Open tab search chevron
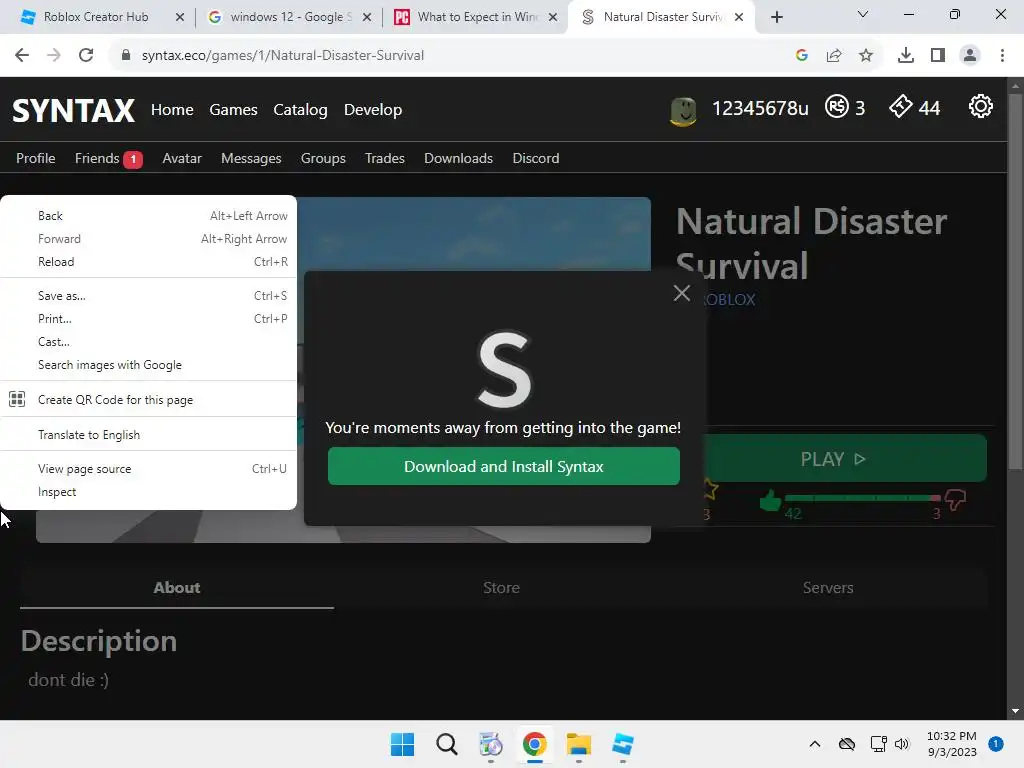This screenshot has width=1024, height=768. (x=863, y=14)
